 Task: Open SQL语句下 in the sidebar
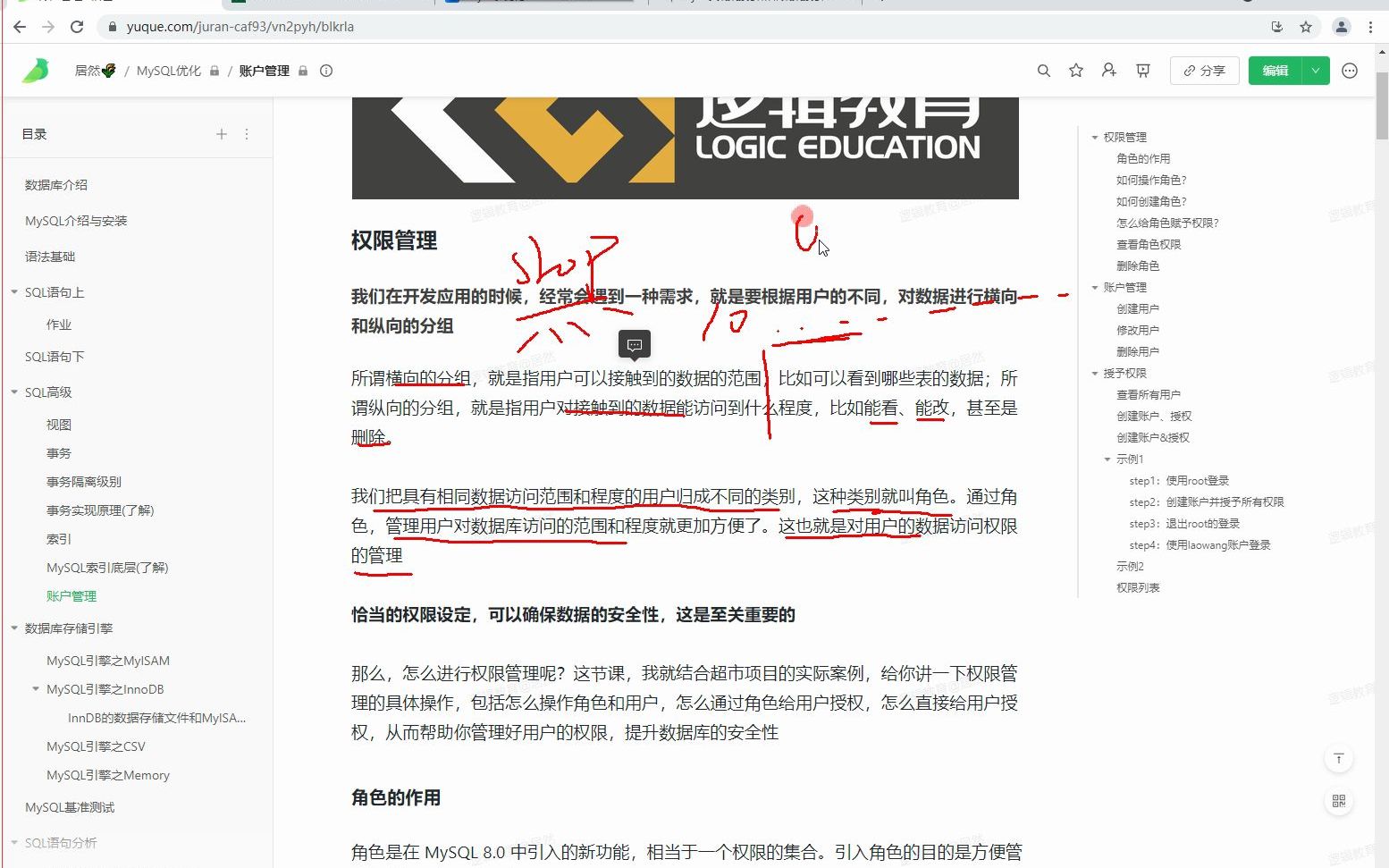click(x=55, y=357)
